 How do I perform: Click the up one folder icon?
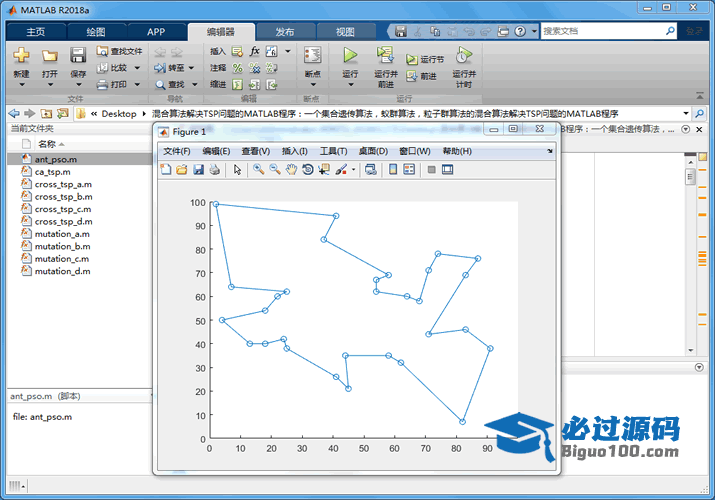click(x=46, y=113)
